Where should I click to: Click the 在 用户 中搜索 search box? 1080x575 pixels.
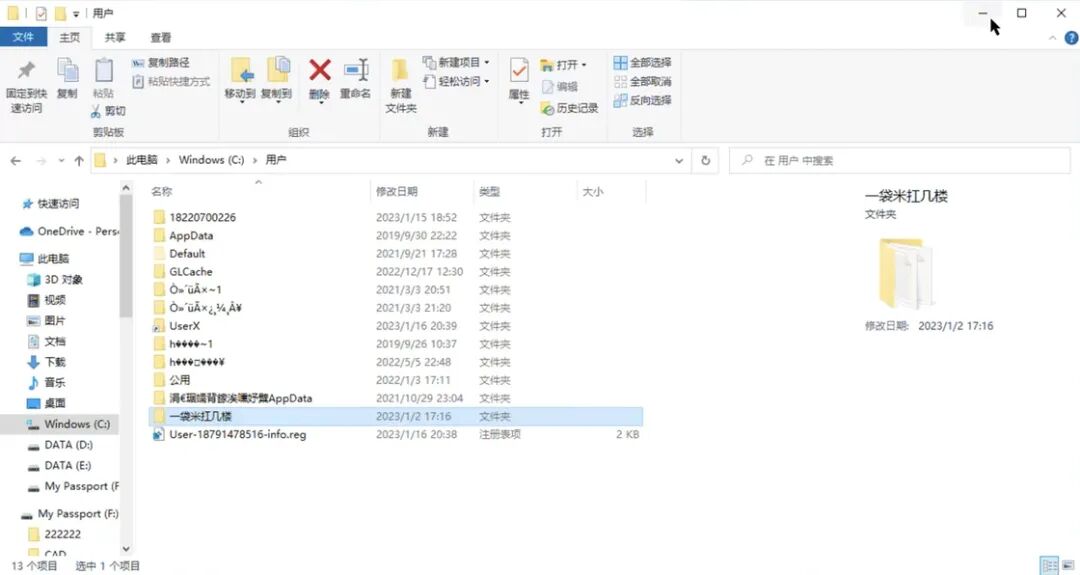900,160
